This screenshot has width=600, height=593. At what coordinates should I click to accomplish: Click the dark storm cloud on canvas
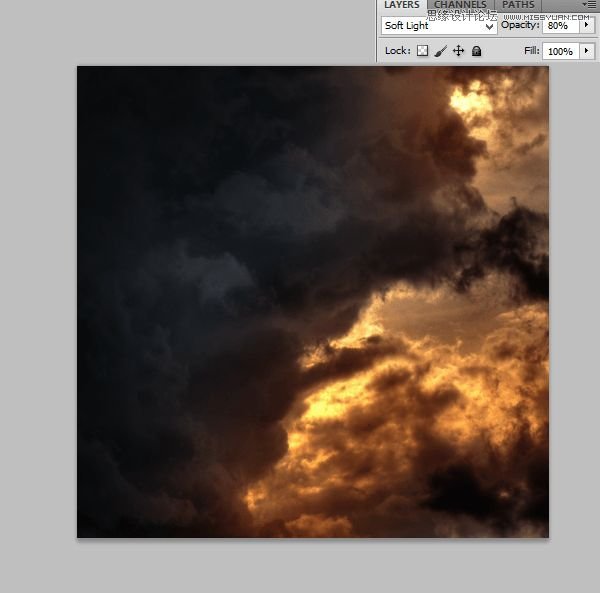pos(200,250)
